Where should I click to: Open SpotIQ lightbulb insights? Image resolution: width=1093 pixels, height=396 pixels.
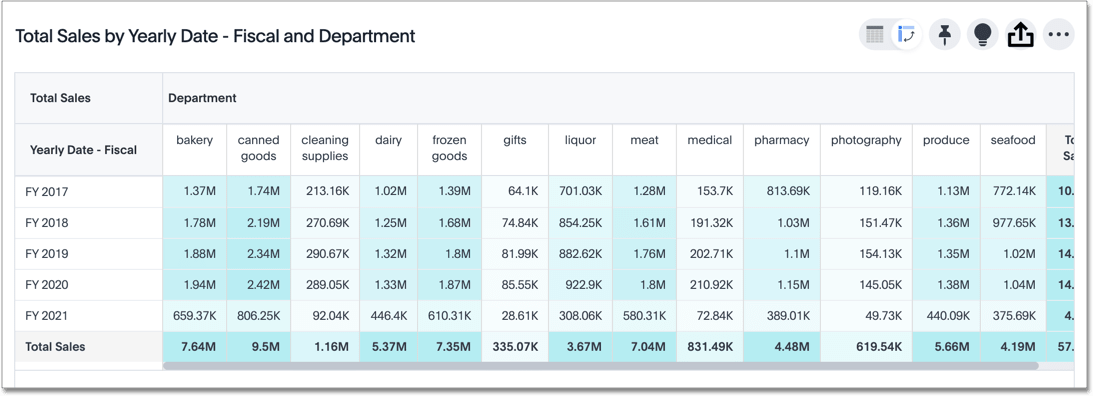[x=983, y=34]
